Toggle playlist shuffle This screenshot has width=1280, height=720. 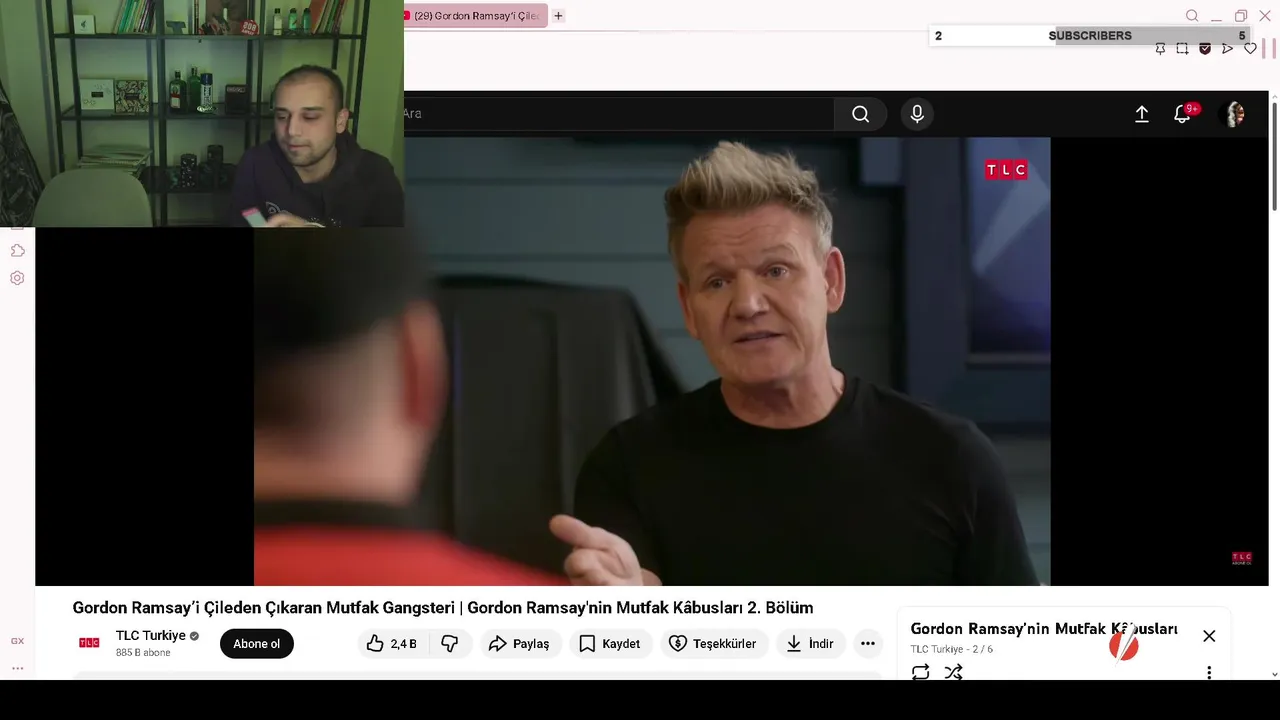pyautogui.click(x=953, y=672)
